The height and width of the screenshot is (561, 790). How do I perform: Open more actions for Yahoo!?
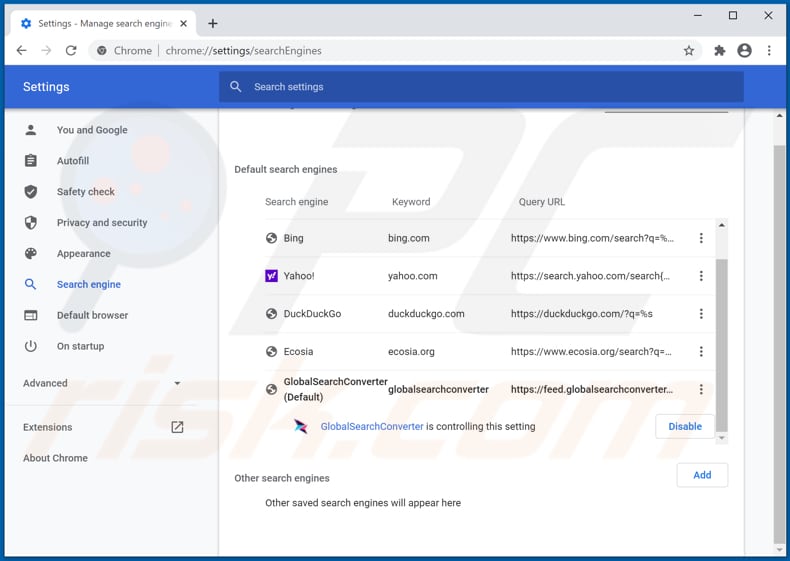(701, 276)
